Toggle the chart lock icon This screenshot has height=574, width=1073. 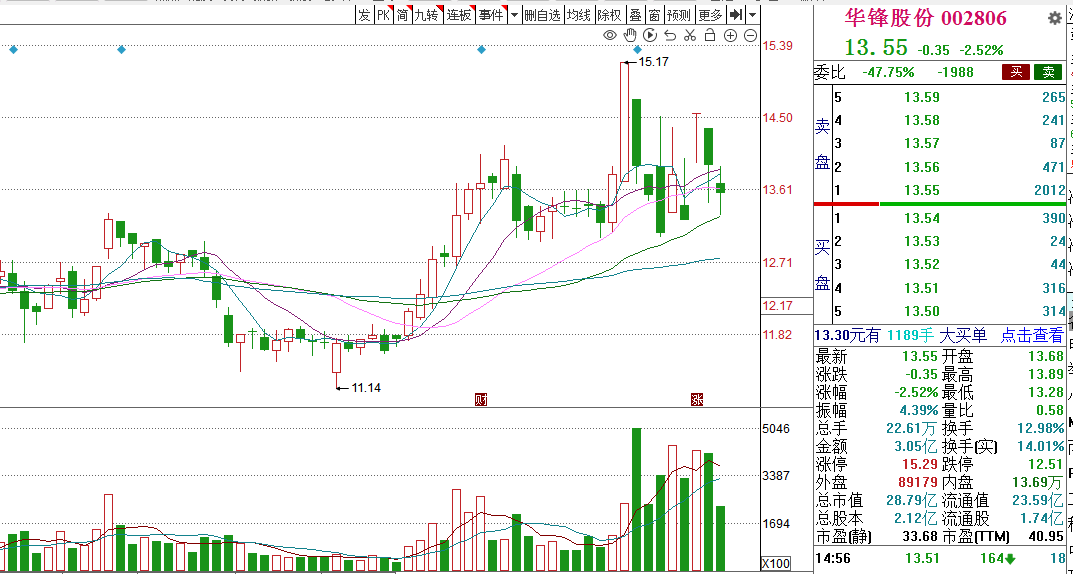pyautogui.click(x=709, y=36)
